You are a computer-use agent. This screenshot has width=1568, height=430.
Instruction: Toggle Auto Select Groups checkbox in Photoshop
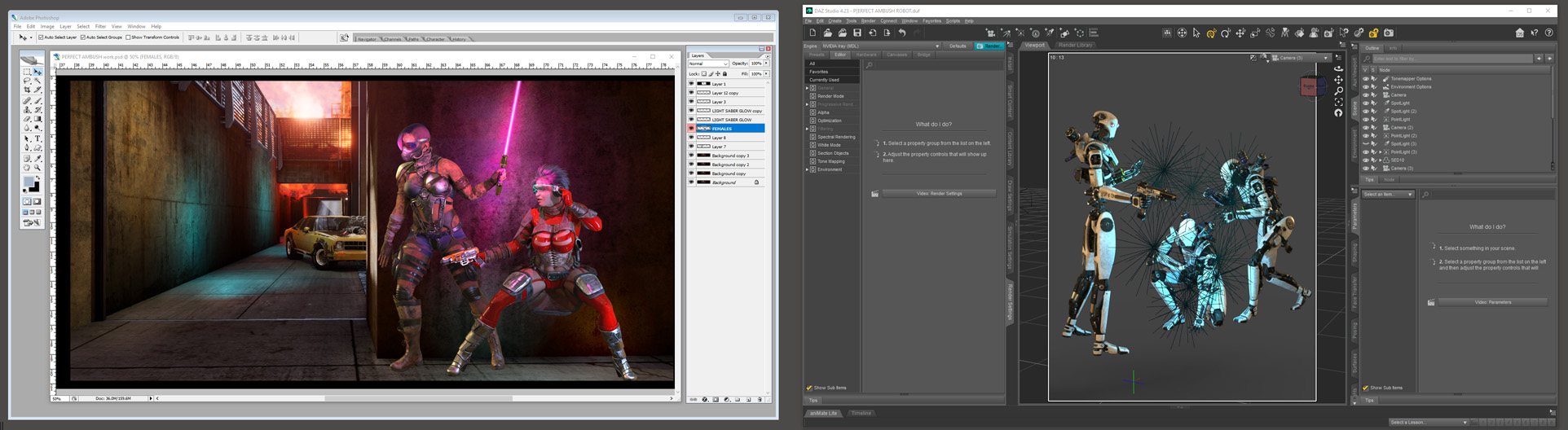[x=83, y=37]
